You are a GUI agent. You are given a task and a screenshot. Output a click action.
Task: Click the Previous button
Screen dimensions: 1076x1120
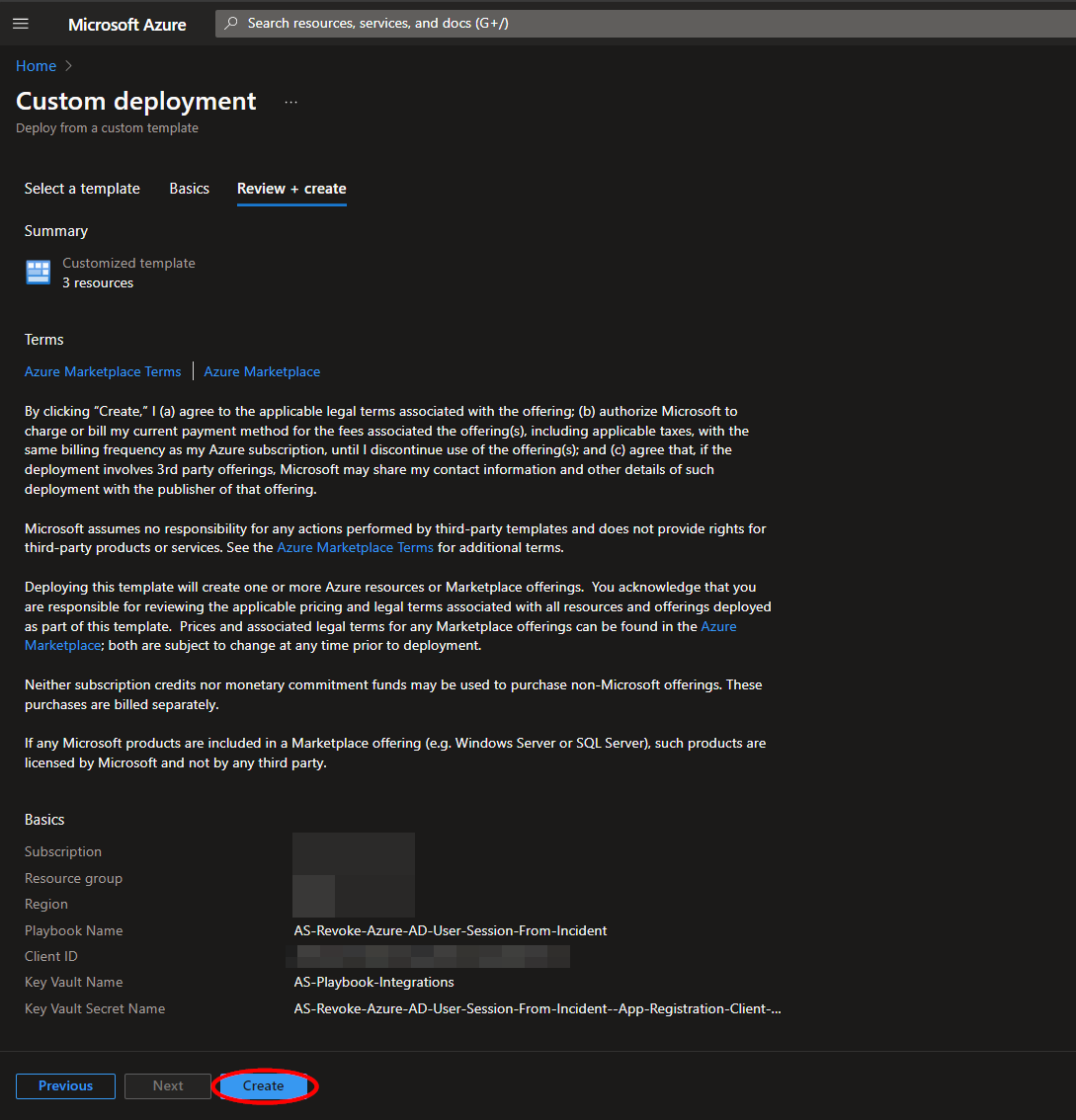pos(66,1085)
